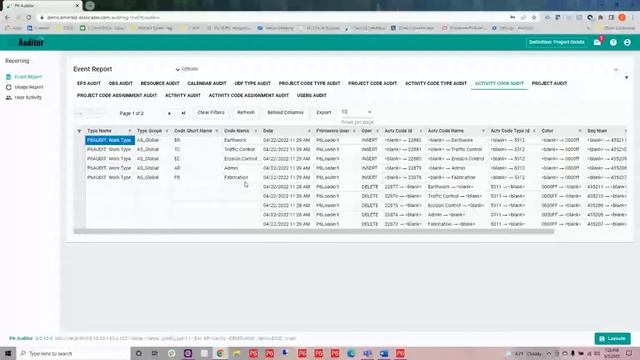Click the Reload Columns button

tap(285, 113)
